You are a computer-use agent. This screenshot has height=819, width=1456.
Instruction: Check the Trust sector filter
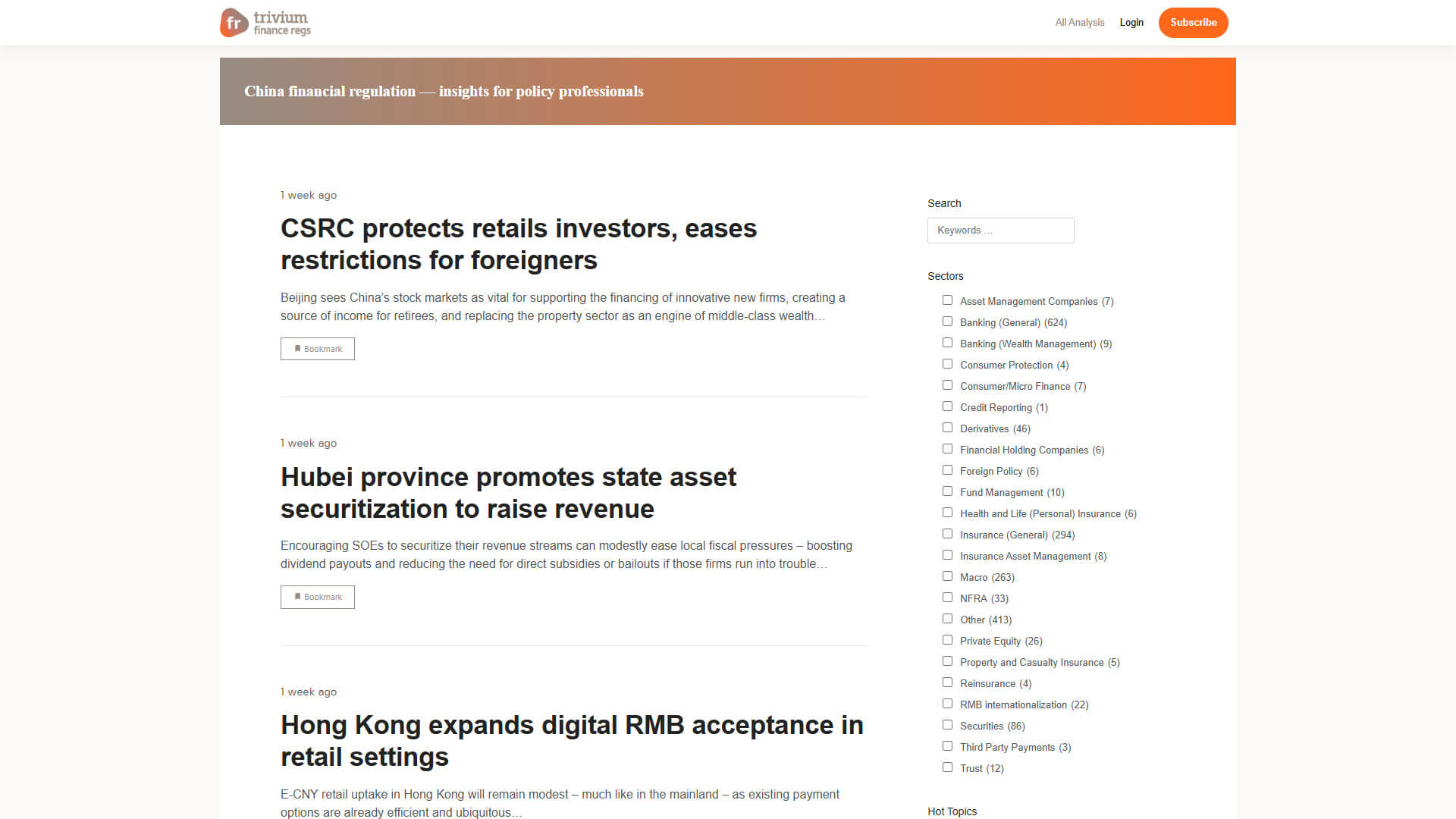tap(947, 767)
